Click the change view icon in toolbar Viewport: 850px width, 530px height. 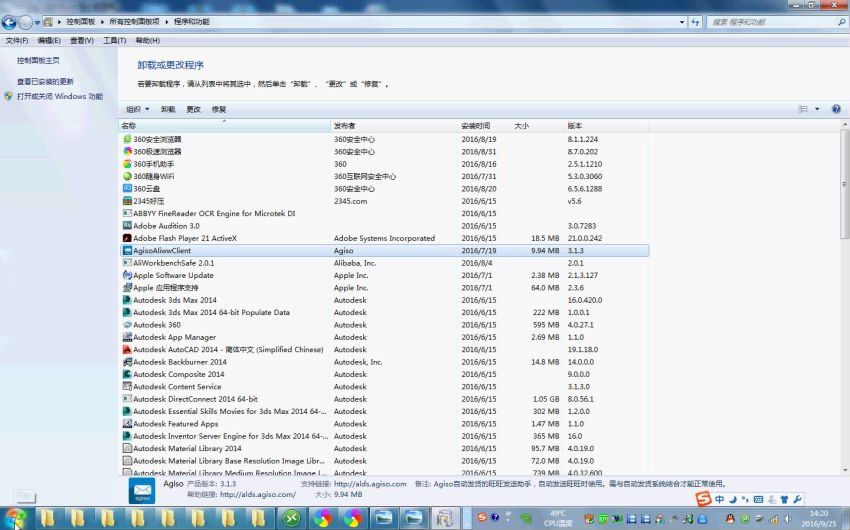pos(803,109)
